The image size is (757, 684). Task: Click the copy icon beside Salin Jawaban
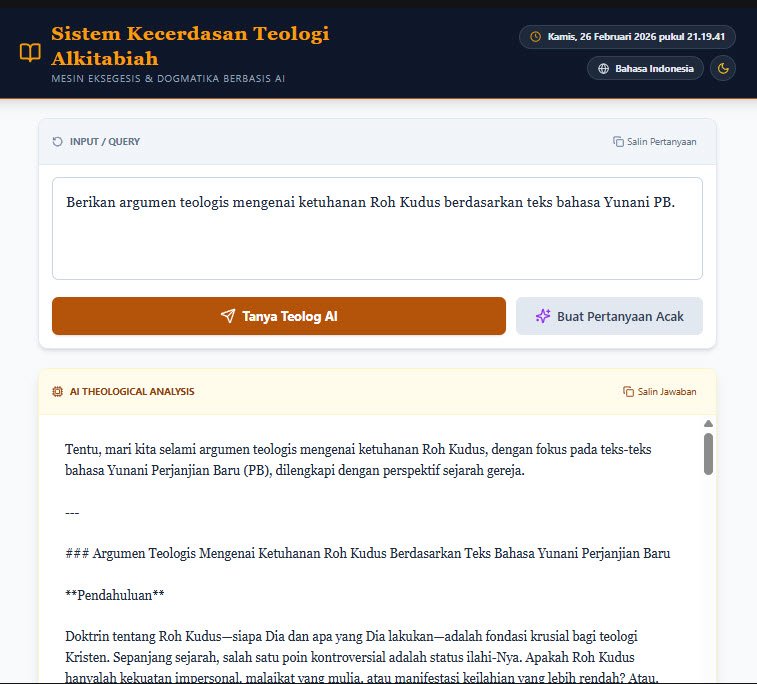coord(628,391)
